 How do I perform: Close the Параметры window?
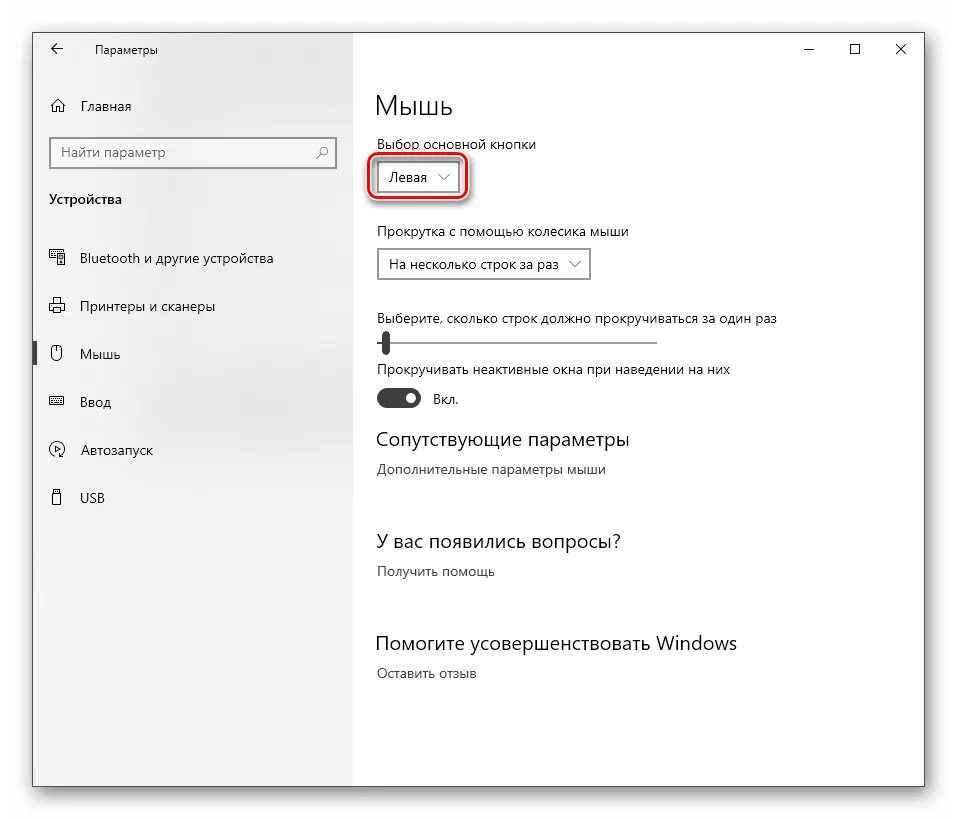point(901,49)
